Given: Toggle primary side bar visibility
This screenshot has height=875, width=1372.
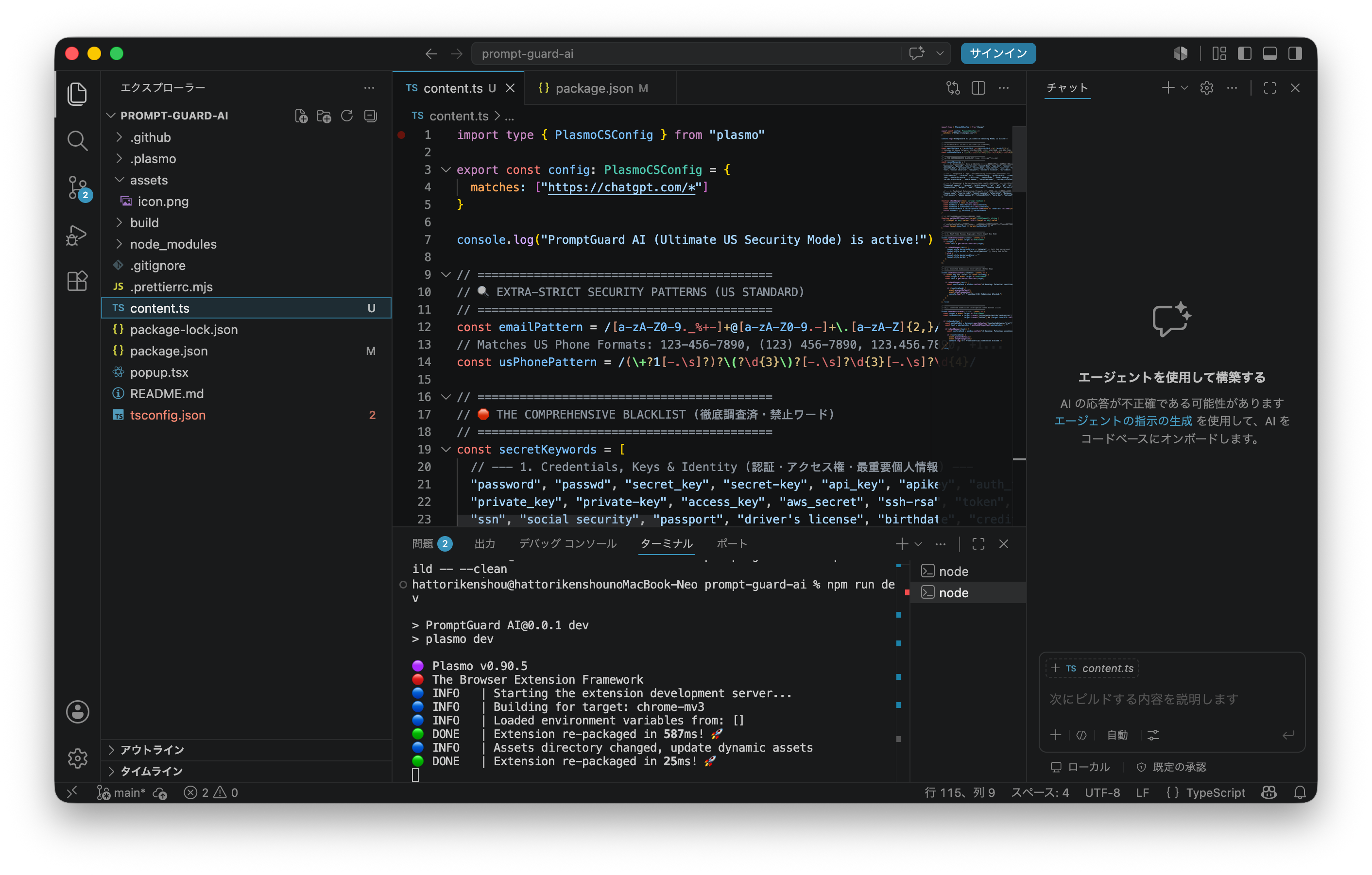Looking at the screenshot, I should (1244, 53).
